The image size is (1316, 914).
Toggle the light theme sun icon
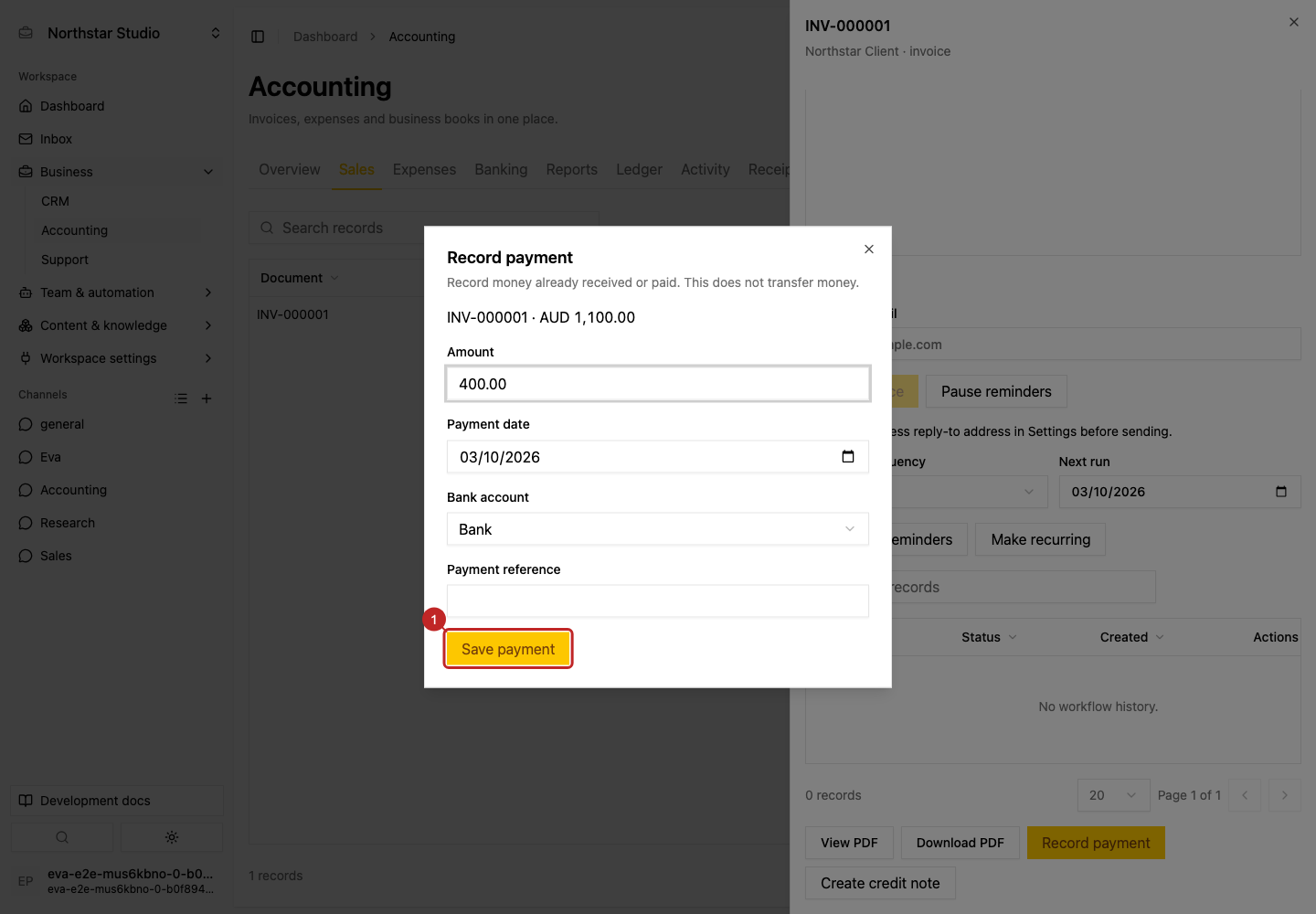point(172,837)
